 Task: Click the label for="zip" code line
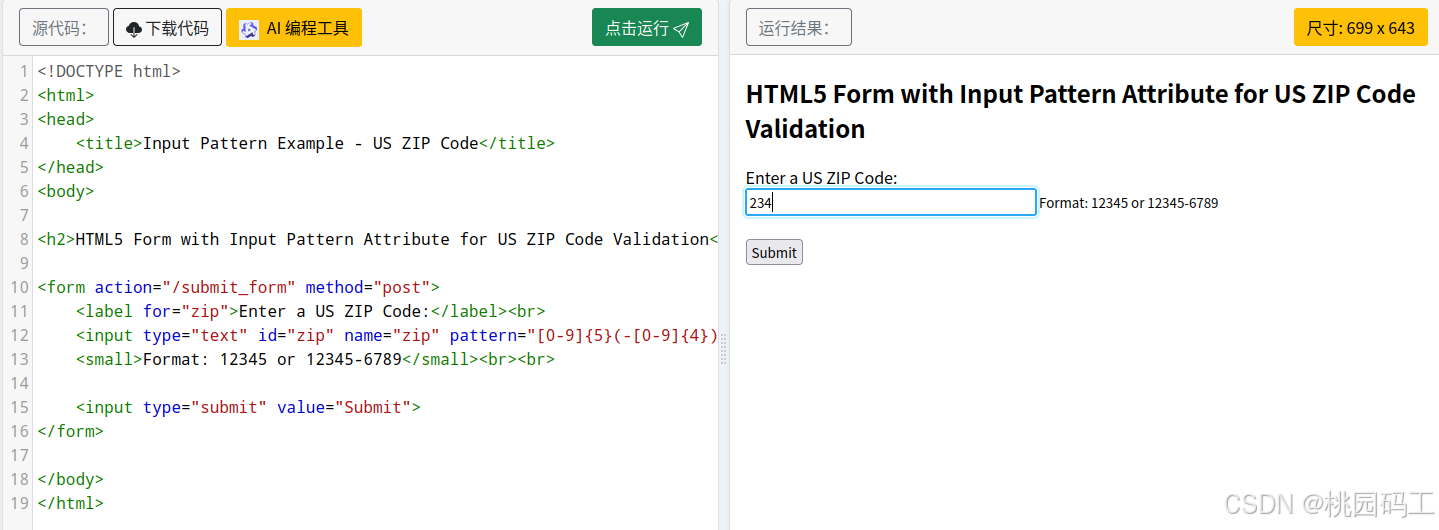point(310,311)
